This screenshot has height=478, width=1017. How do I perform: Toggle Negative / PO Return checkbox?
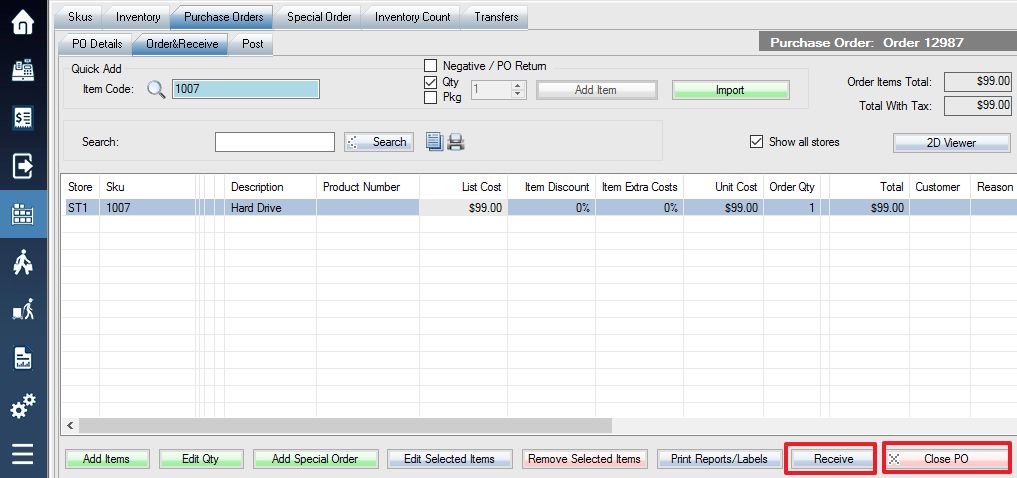[x=430, y=66]
